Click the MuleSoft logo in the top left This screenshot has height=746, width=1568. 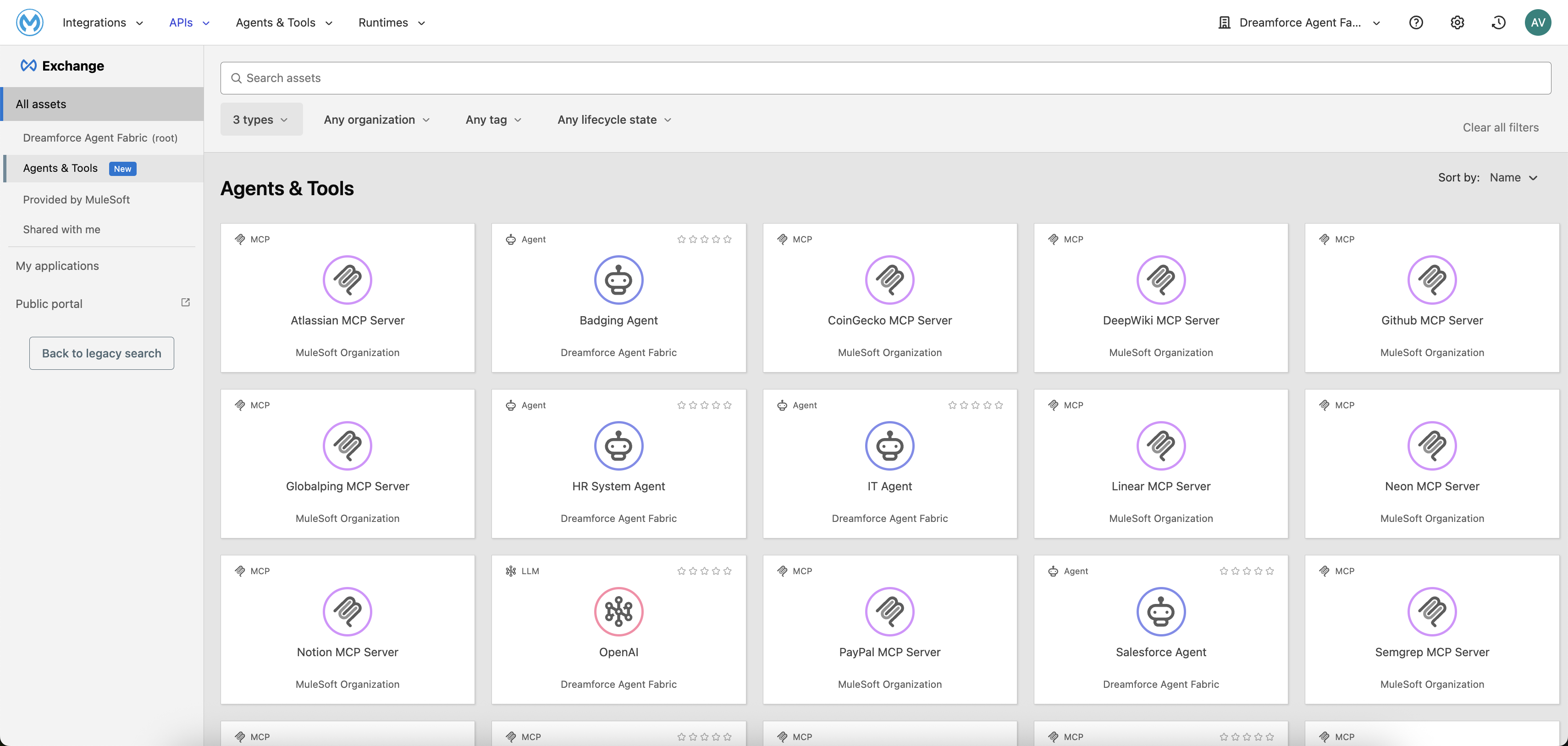click(28, 22)
